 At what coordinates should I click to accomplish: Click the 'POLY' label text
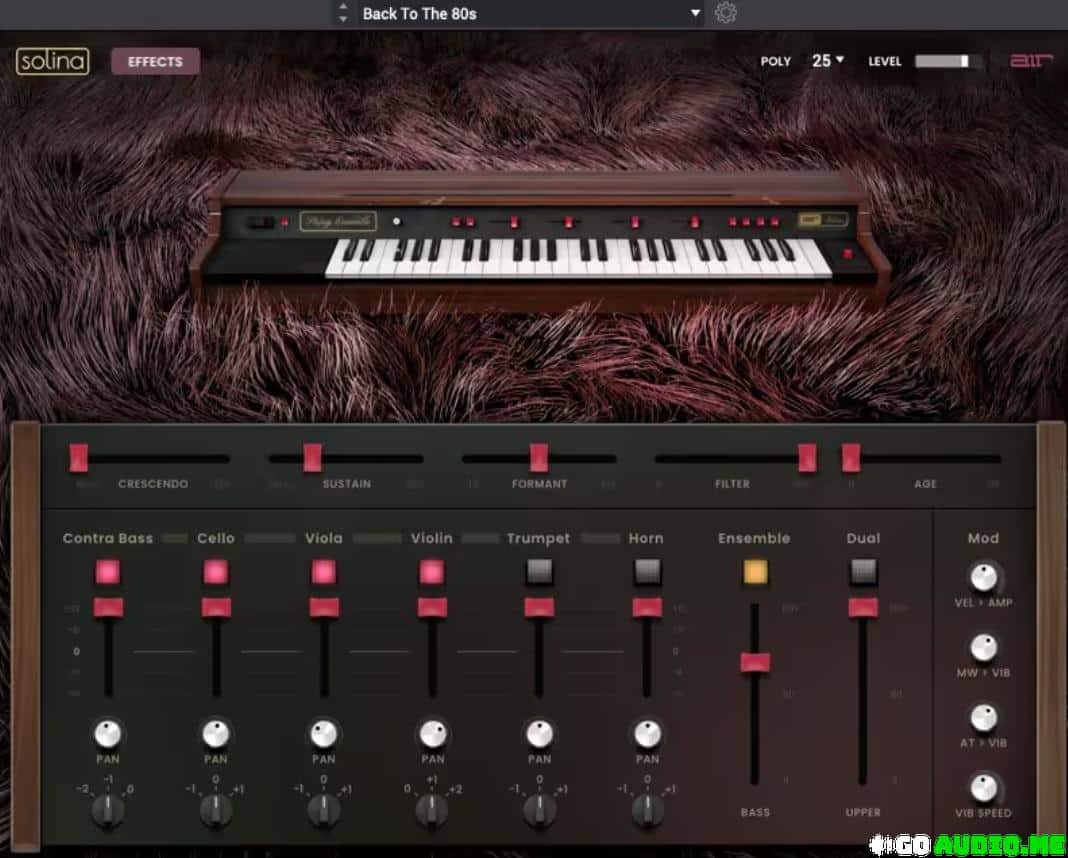776,61
